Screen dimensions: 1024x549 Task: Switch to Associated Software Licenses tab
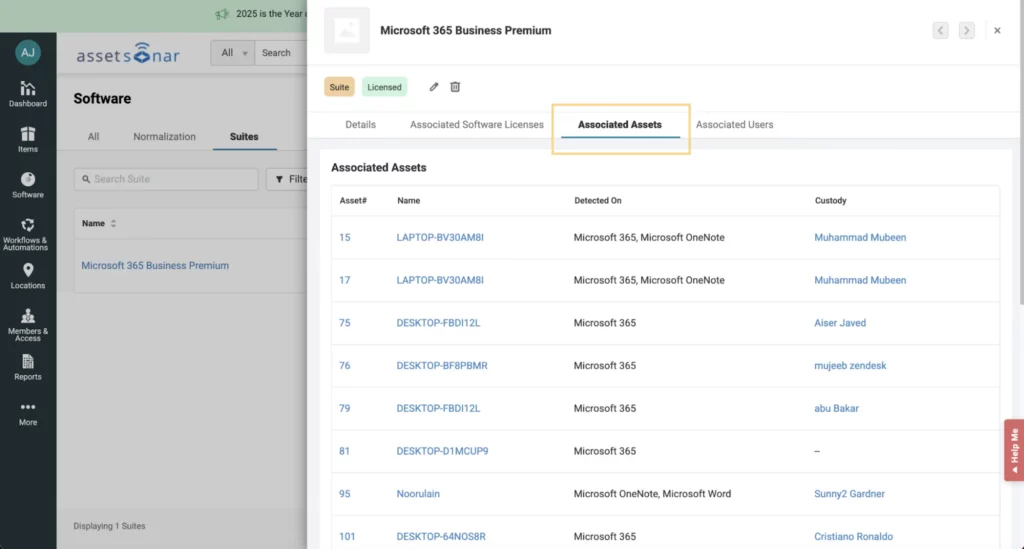(477, 125)
